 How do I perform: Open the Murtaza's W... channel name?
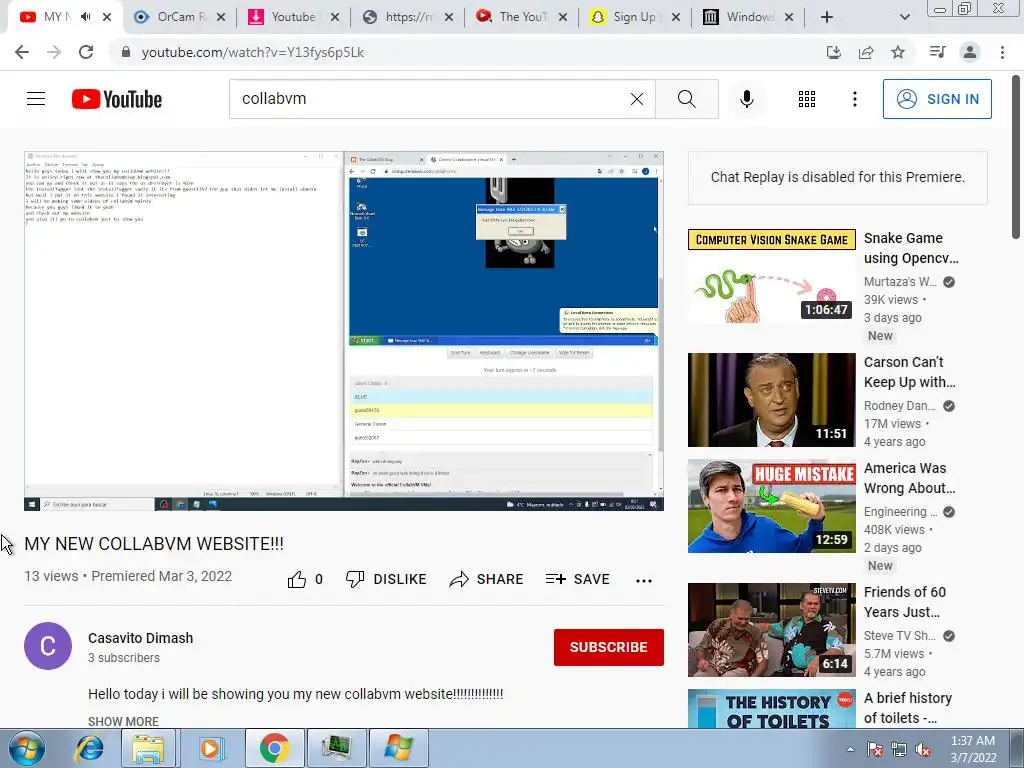pyautogui.click(x=900, y=281)
